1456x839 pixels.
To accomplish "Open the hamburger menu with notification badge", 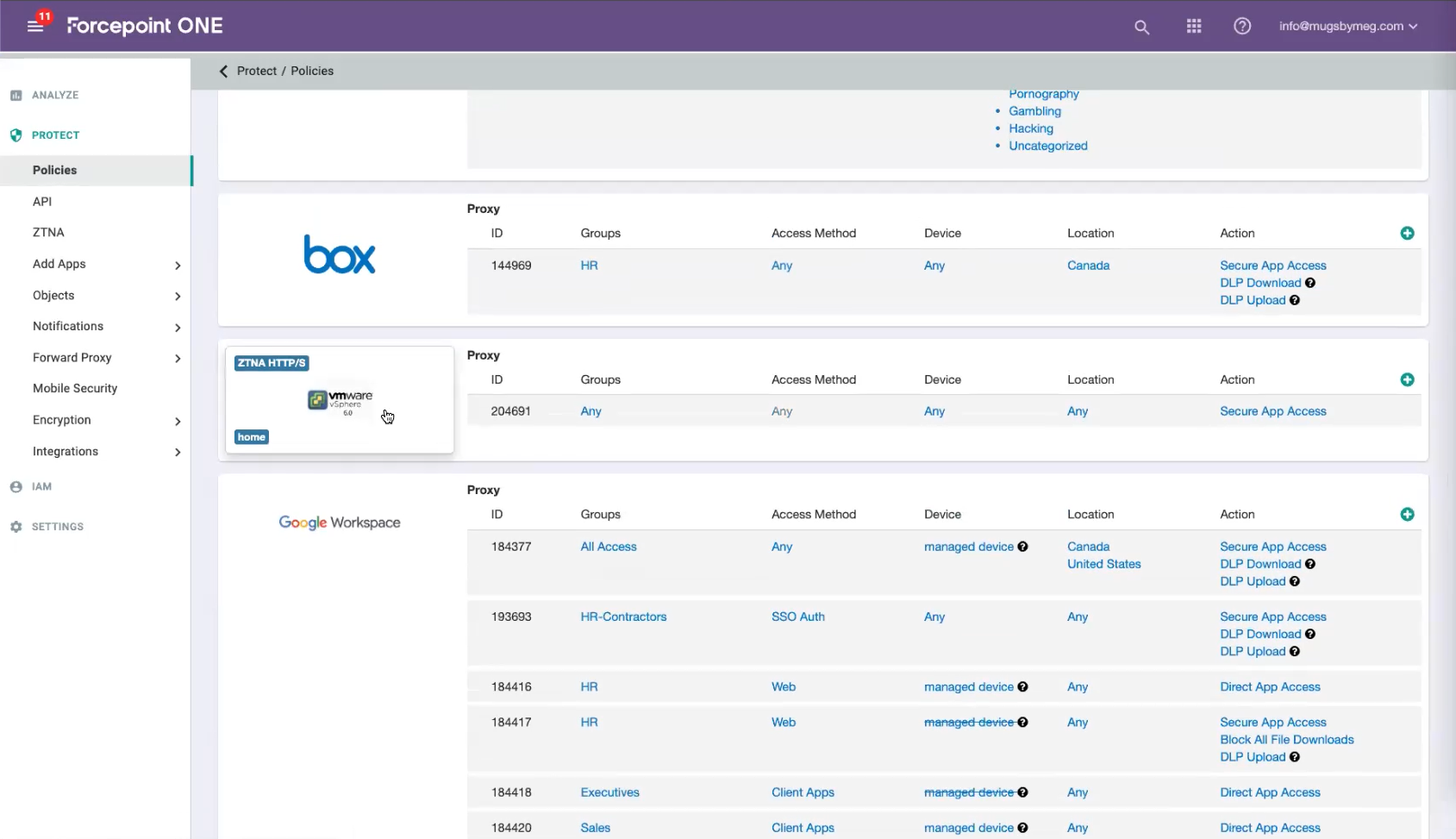I will click(x=35, y=26).
